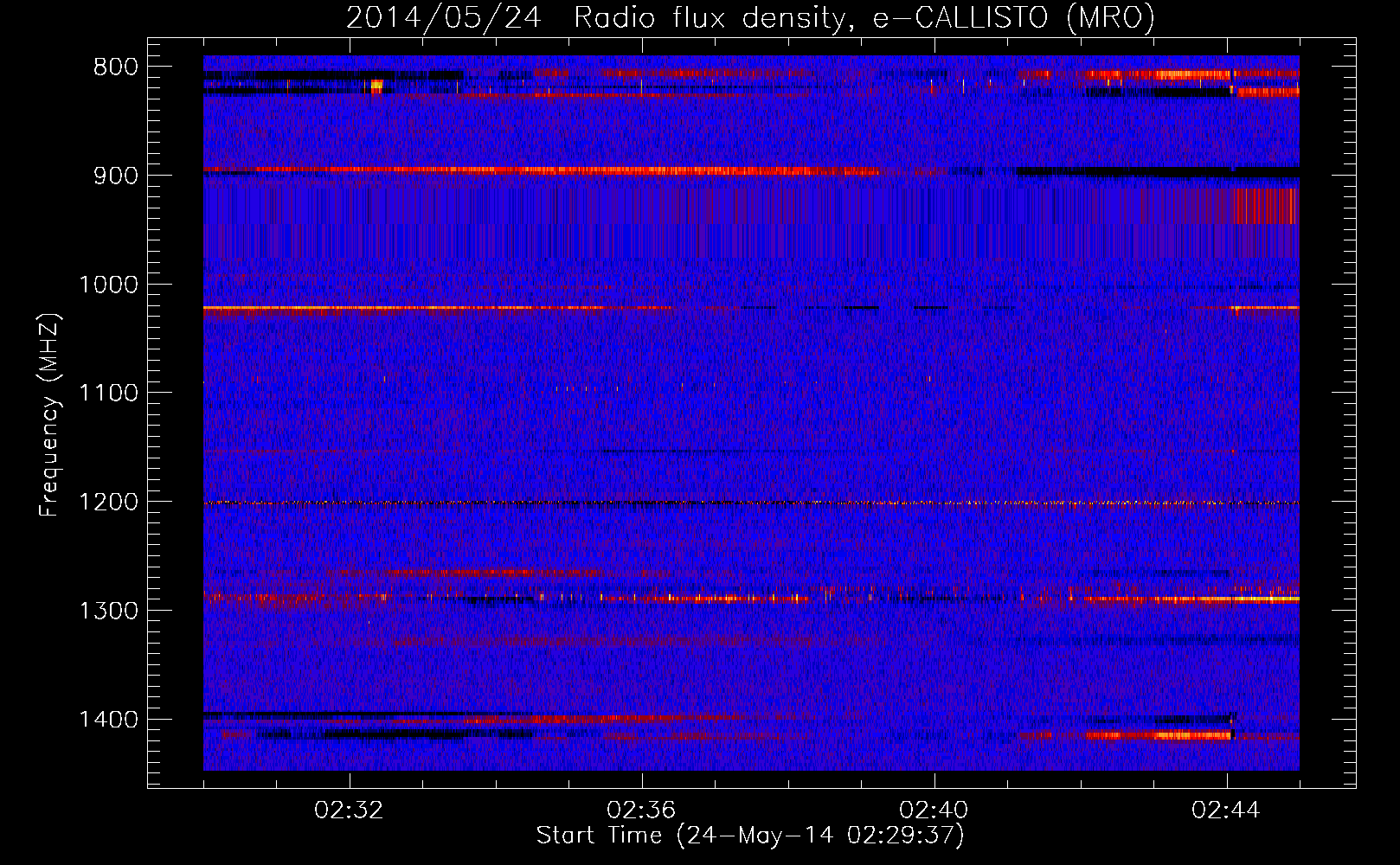This screenshot has width=1400, height=865.
Task: Click the plot title with the date 2014/05/24
Action: click(750, 17)
